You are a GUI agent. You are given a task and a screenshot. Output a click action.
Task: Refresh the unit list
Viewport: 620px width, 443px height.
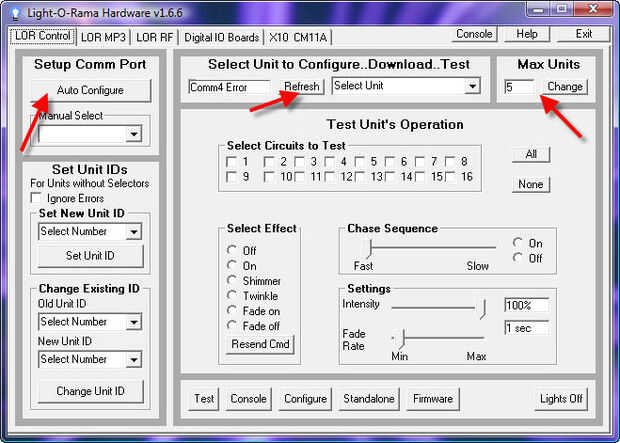(302, 86)
